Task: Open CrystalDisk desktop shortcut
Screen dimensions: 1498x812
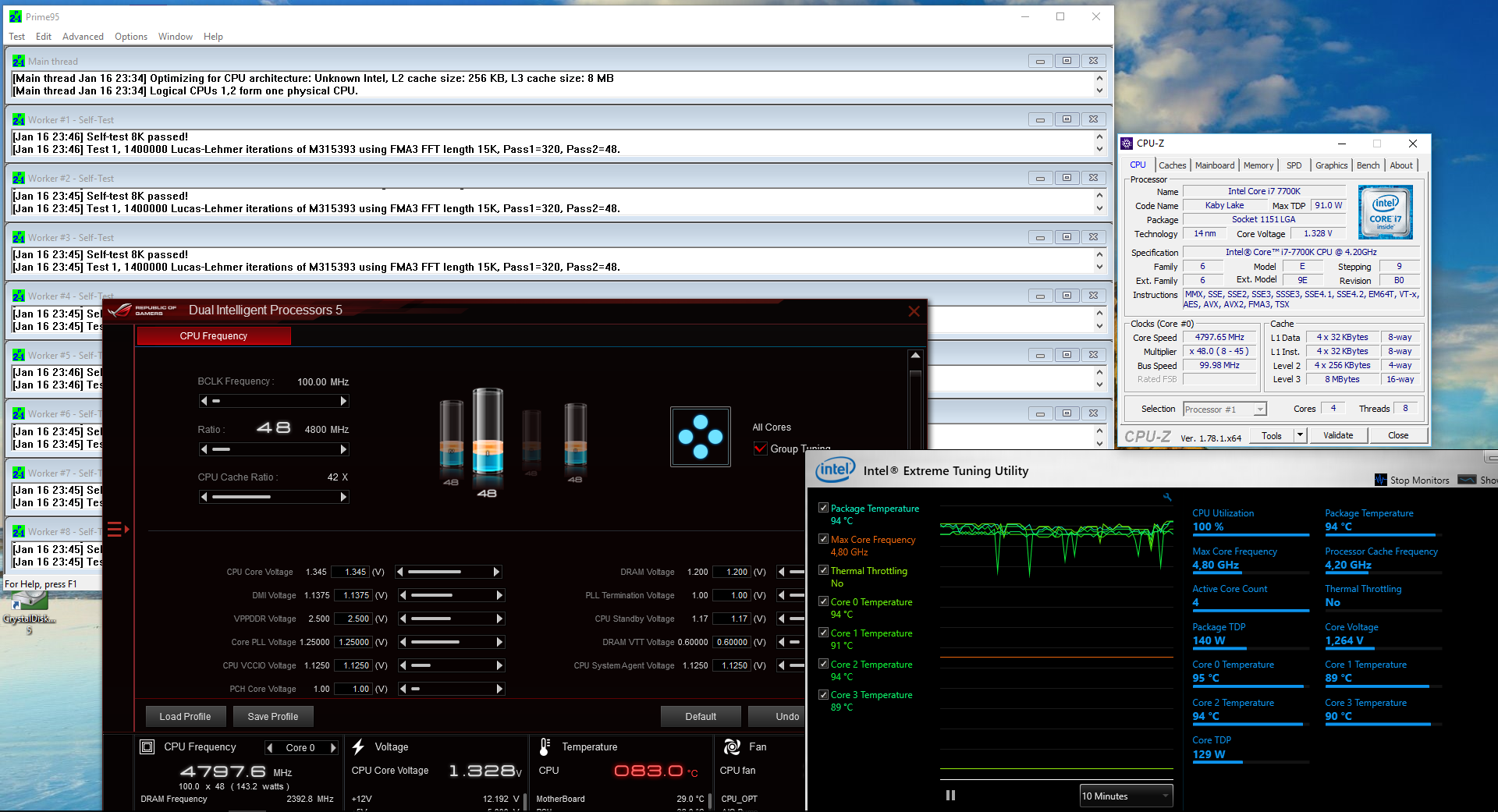Action: coord(29,612)
